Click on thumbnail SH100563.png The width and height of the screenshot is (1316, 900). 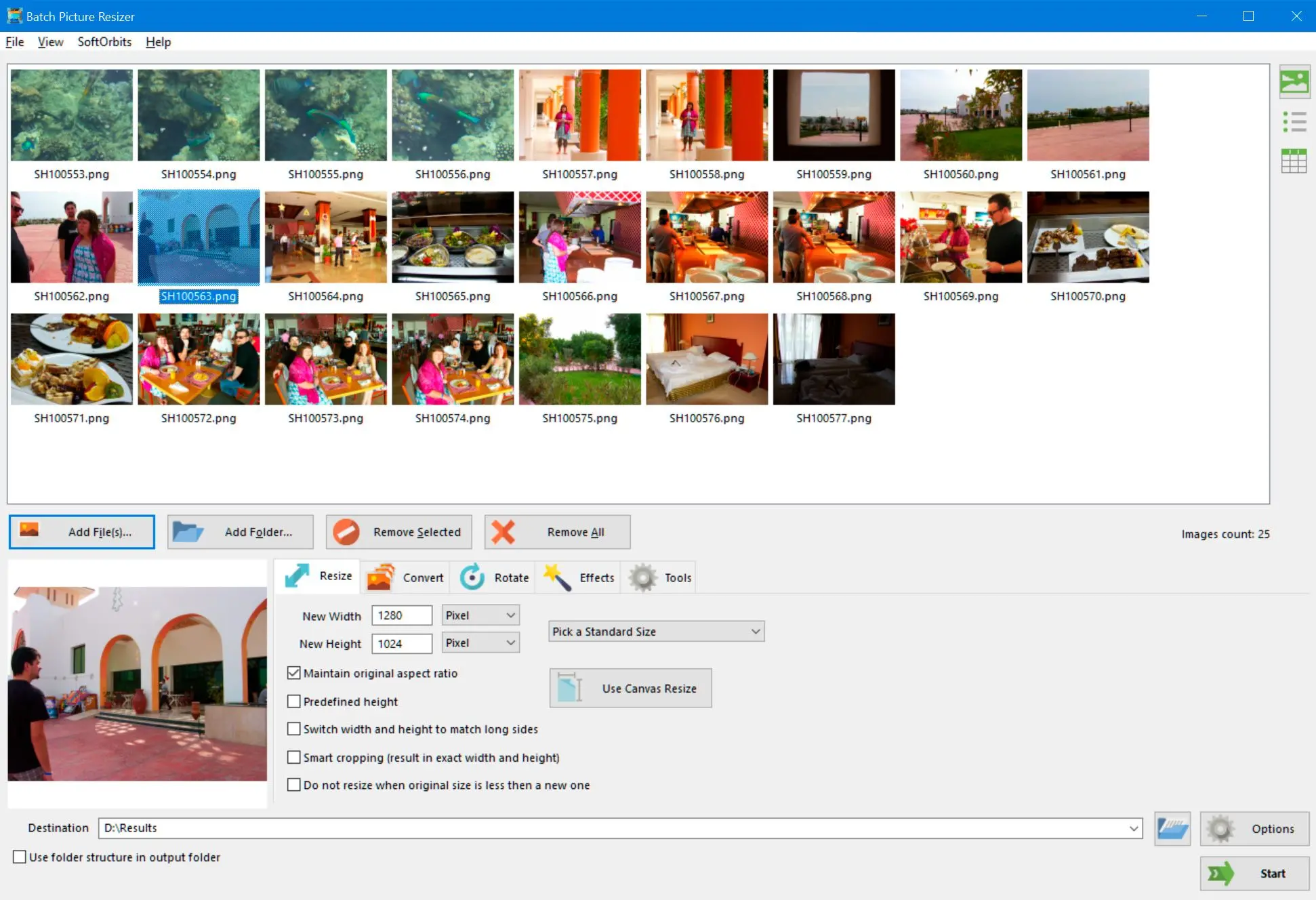(198, 246)
